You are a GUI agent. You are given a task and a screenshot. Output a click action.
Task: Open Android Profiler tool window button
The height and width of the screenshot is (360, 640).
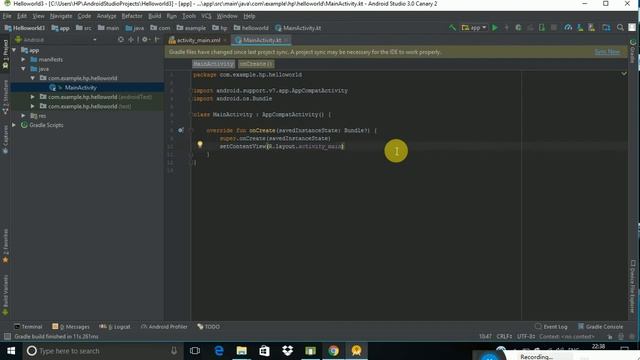pyautogui.click(x=164, y=327)
